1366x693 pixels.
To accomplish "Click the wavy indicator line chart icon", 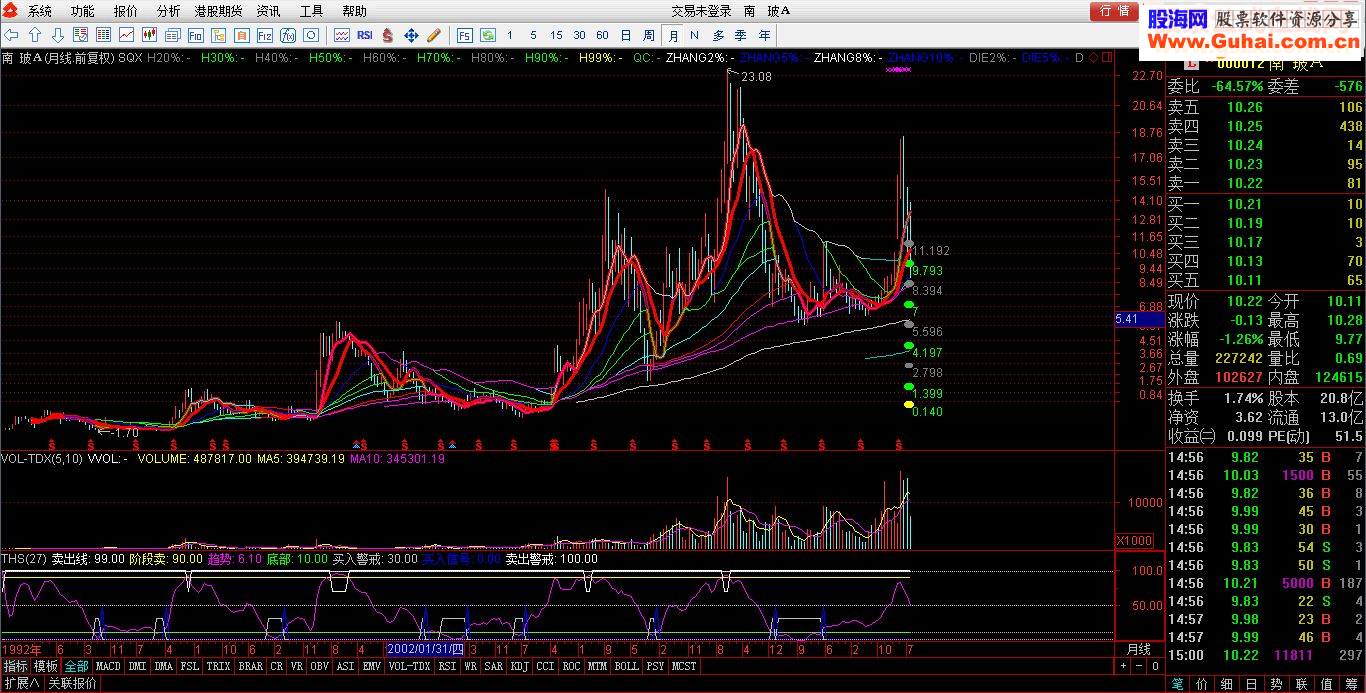I will coord(342,35).
